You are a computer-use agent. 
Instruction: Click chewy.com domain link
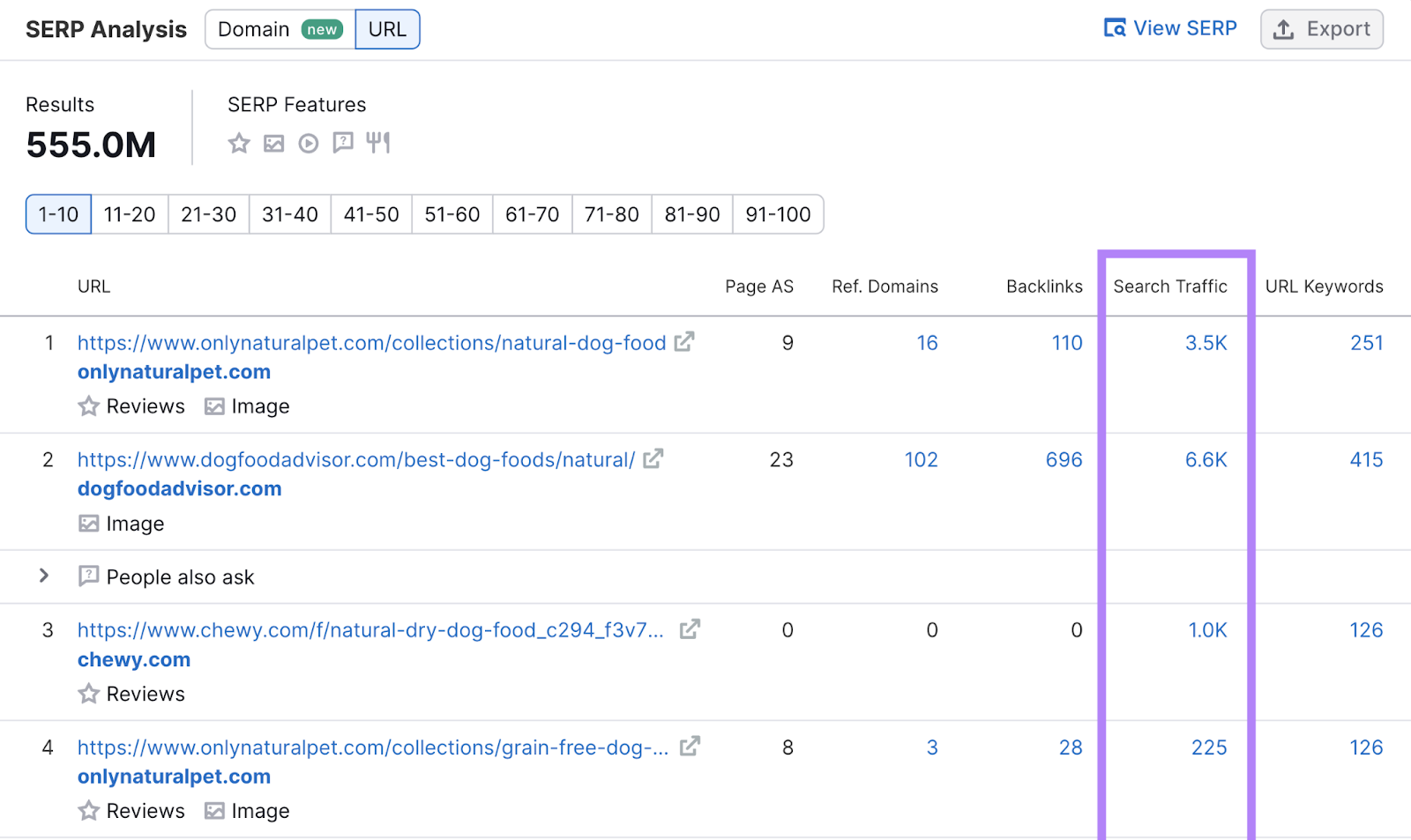pyautogui.click(x=134, y=659)
